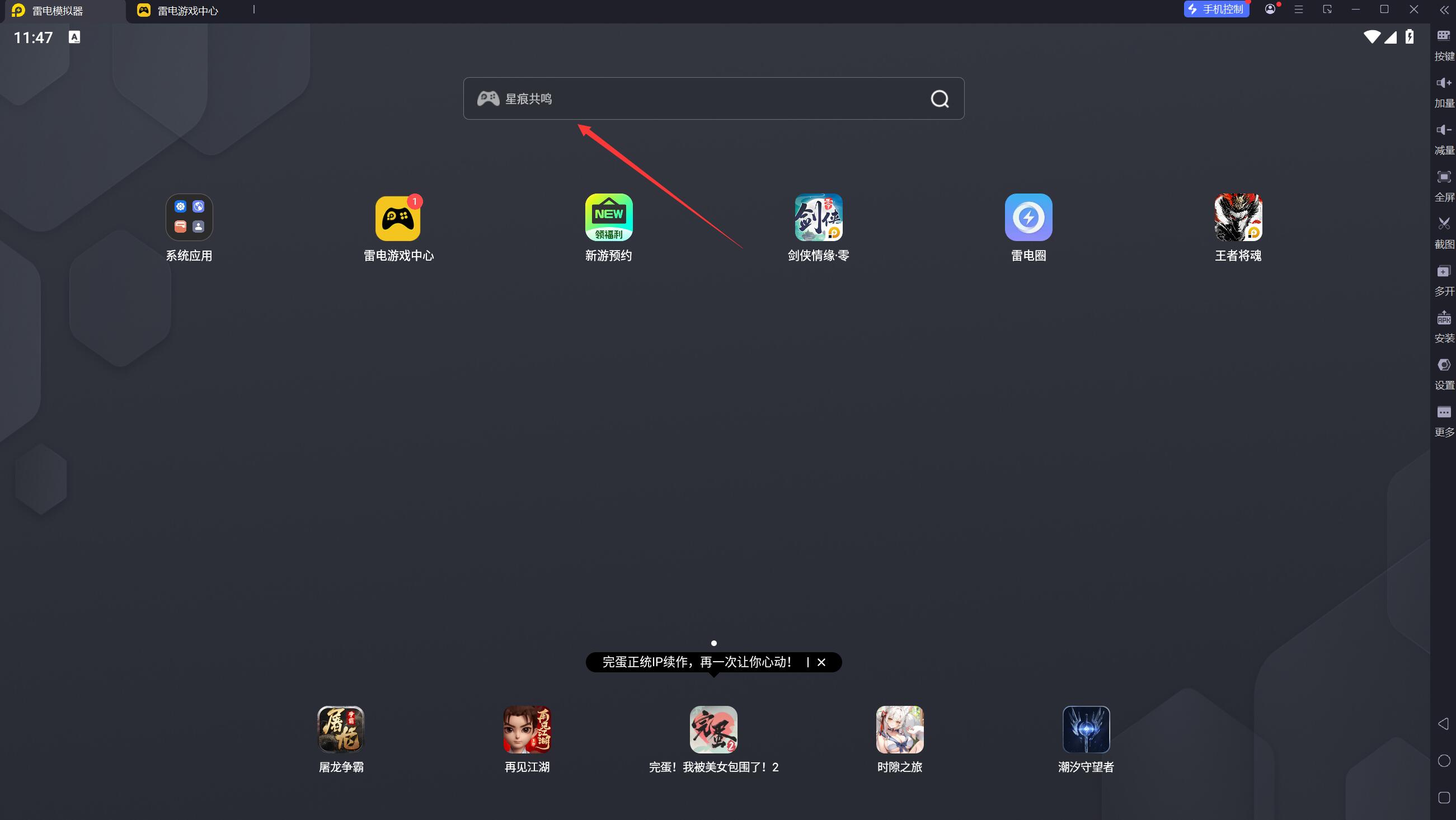Viewport: 1456px width, 820px height.
Task: Close the 完蛋正统IP续作 tooltip
Action: (x=821, y=662)
